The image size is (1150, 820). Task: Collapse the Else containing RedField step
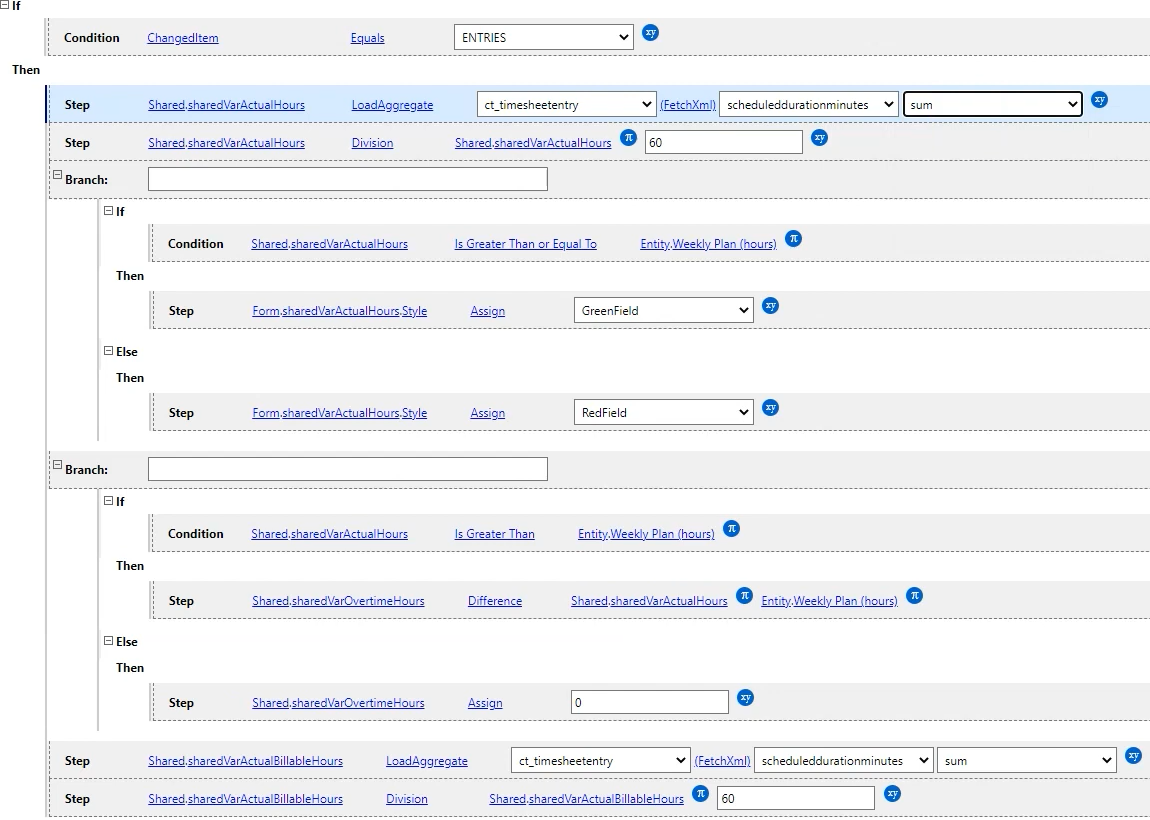109,351
